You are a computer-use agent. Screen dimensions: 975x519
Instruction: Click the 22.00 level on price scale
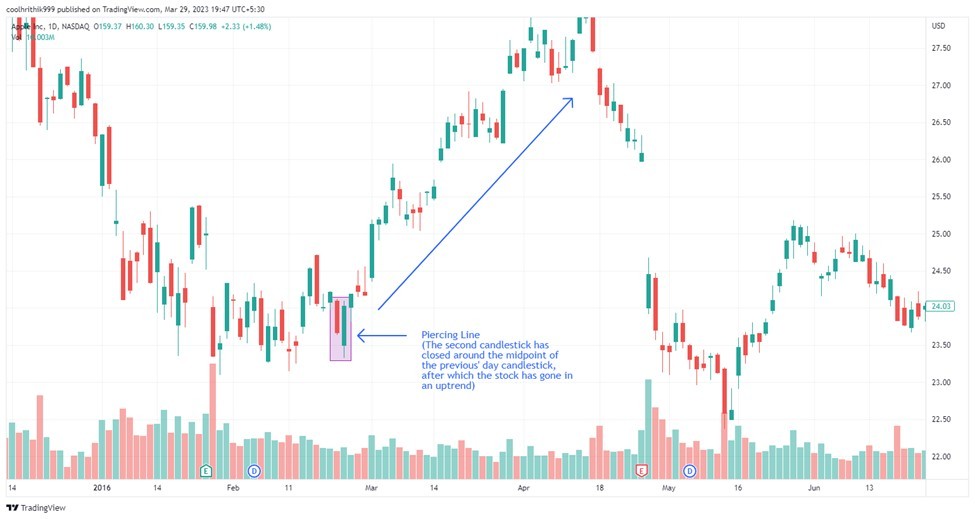[x=941, y=457]
